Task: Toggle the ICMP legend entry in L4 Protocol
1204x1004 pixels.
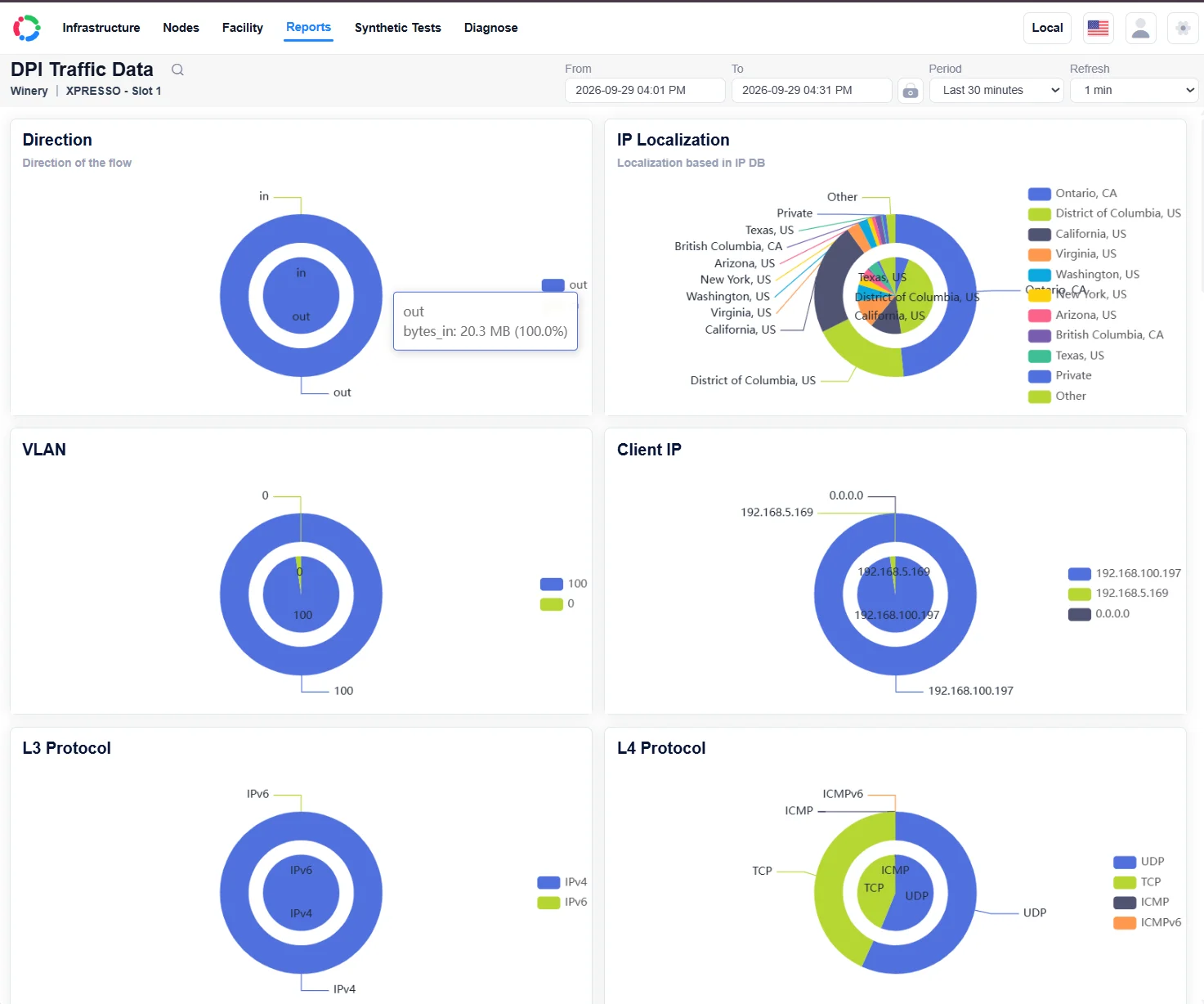Action: tap(1141, 903)
